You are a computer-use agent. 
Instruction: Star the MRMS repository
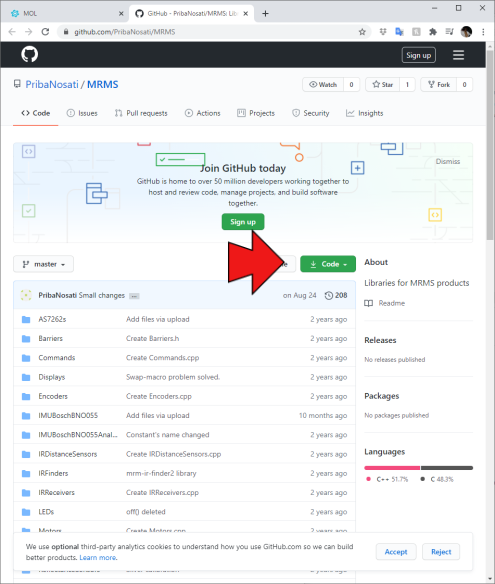pyautogui.click(x=383, y=85)
